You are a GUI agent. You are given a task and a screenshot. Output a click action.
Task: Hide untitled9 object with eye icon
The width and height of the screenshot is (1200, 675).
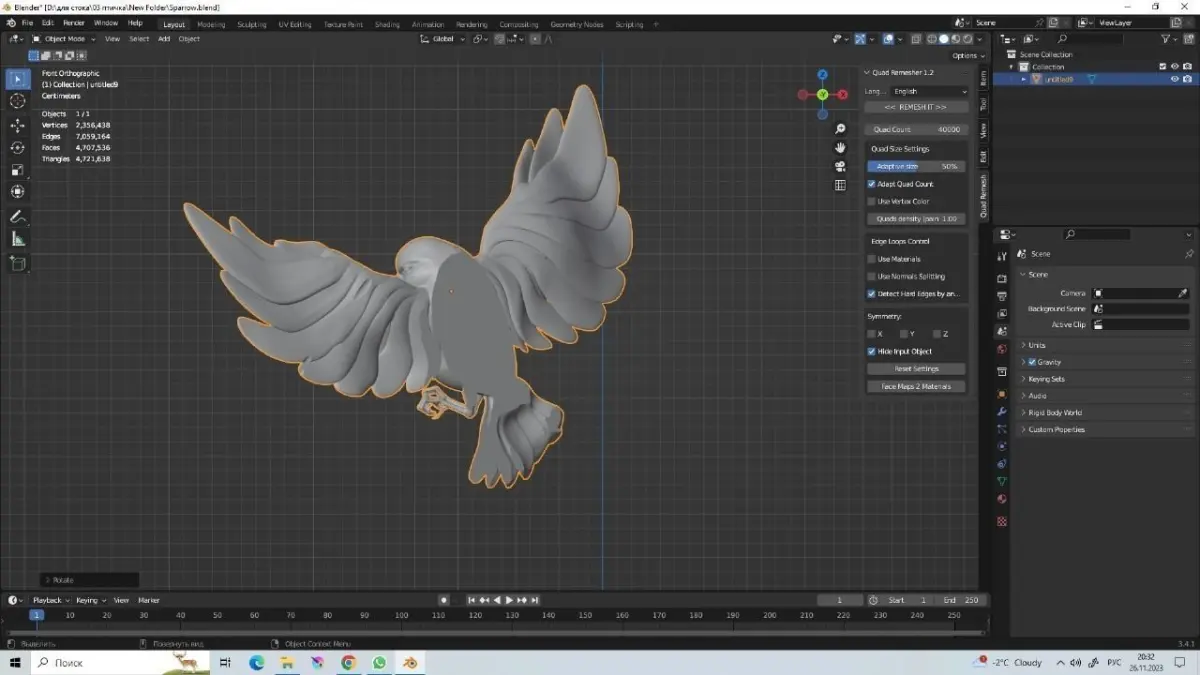pyautogui.click(x=1175, y=79)
